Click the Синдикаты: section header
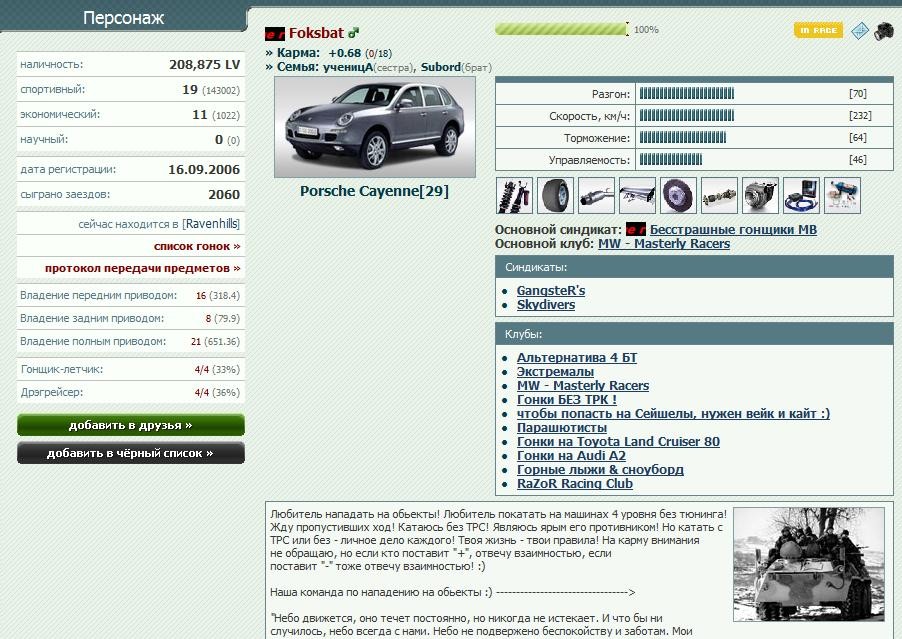 694,267
